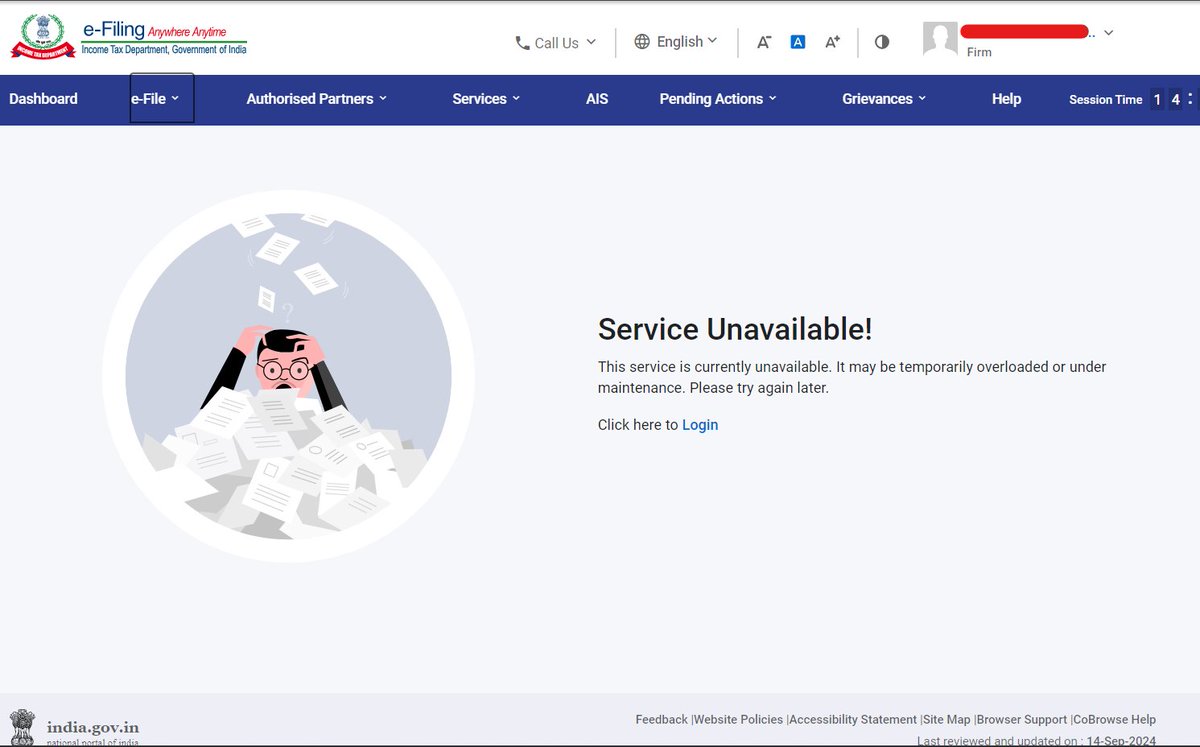The width and height of the screenshot is (1200, 747).
Task: Click the phone icon beside Call Us
Action: [x=521, y=43]
